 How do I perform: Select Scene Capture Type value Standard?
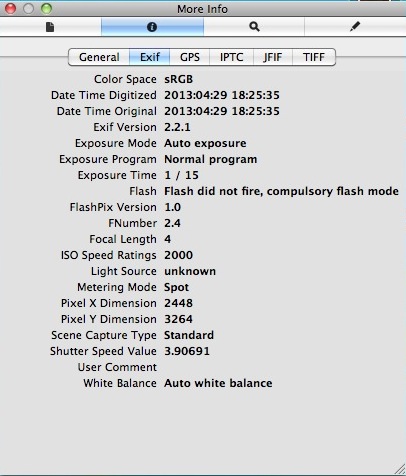tap(189, 335)
